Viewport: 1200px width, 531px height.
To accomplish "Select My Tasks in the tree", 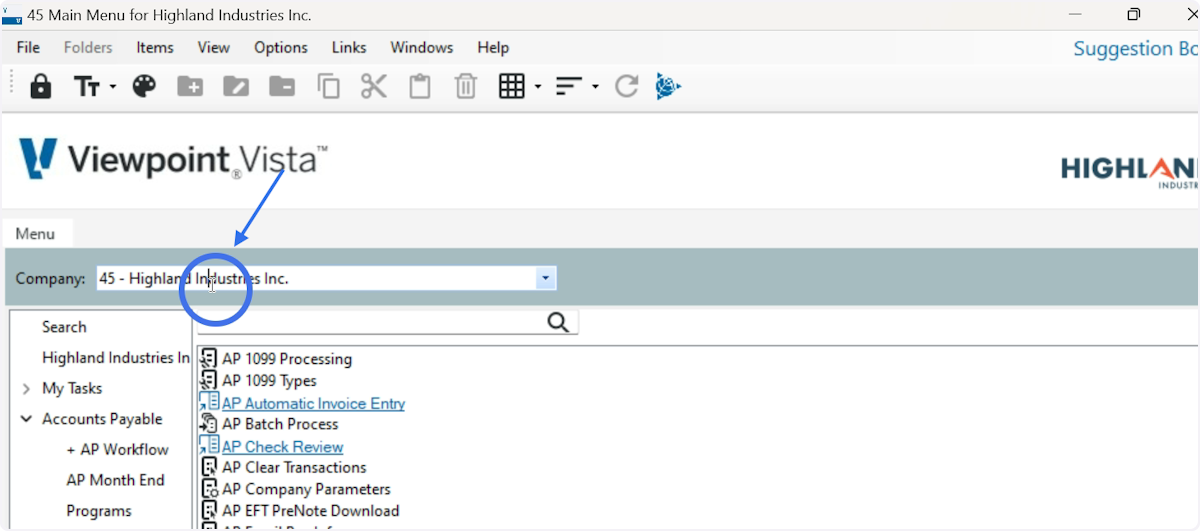I will (x=72, y=388).
